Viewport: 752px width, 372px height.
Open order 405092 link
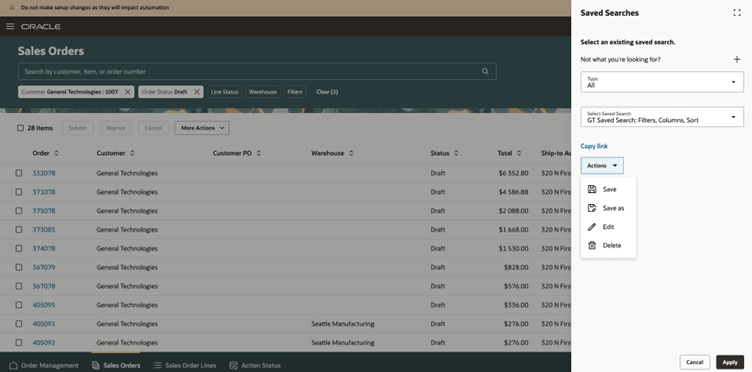click(x=44, y=343)
